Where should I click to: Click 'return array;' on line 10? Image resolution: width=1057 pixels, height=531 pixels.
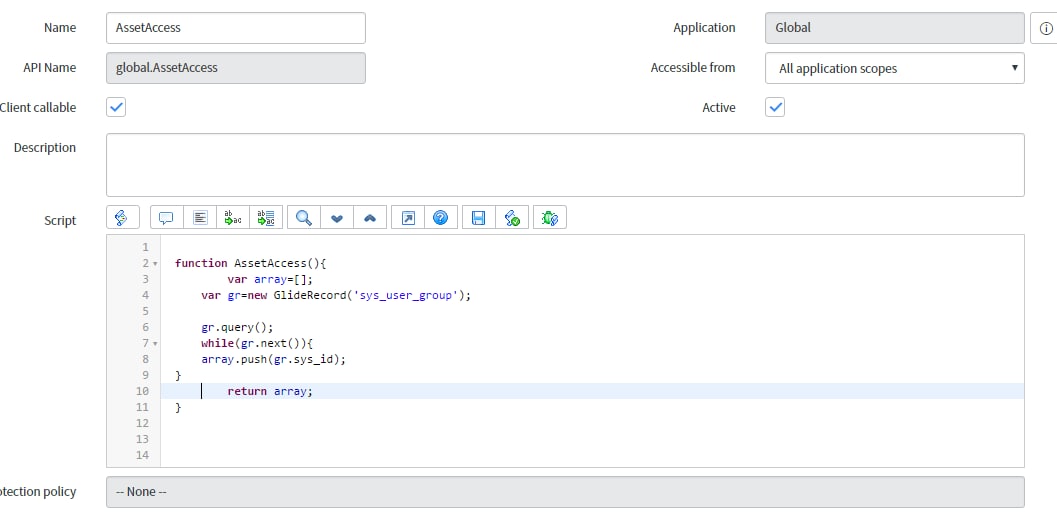(270, 392)
